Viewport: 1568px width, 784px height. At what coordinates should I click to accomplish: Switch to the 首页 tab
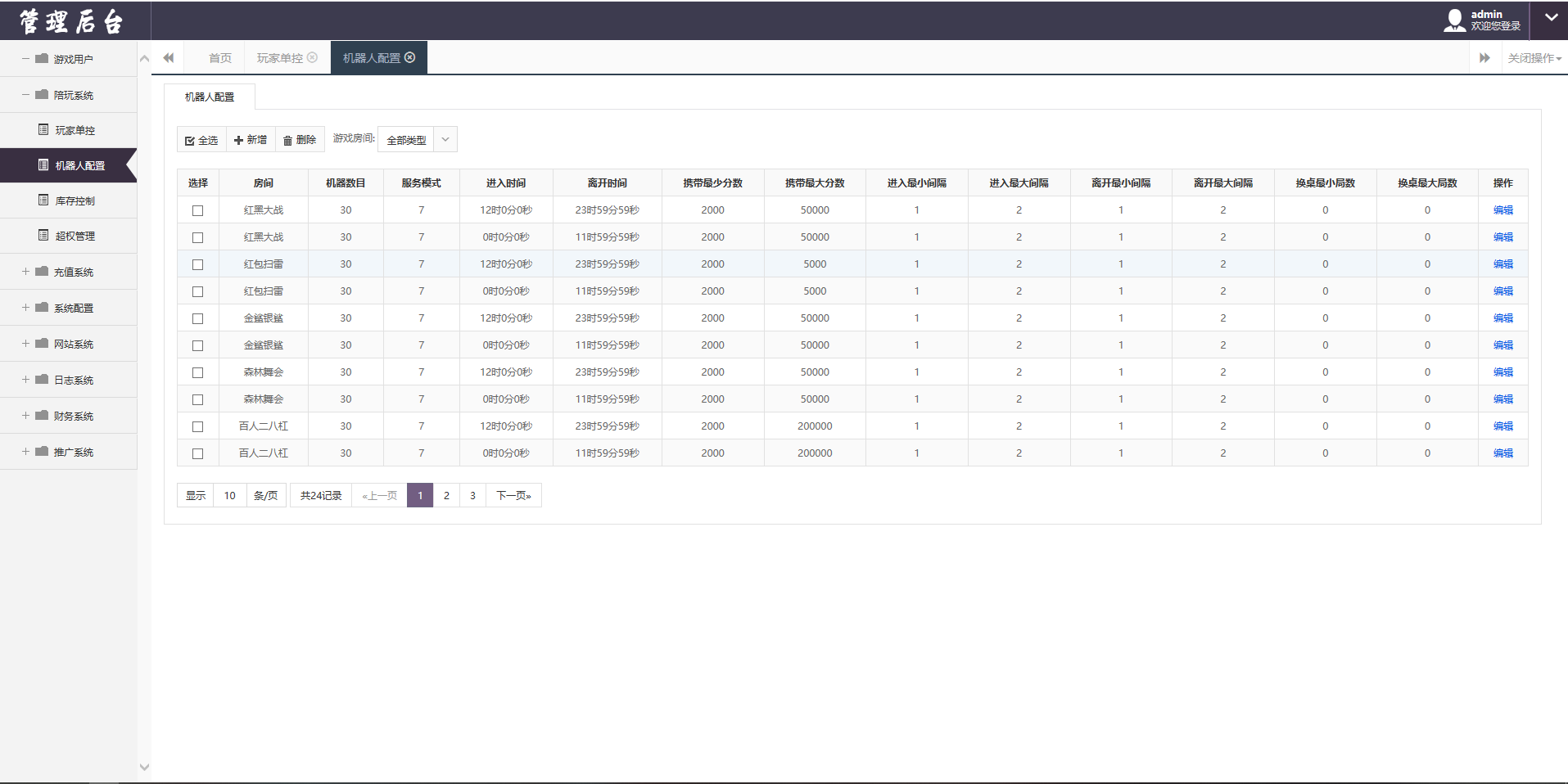[219, 58]
